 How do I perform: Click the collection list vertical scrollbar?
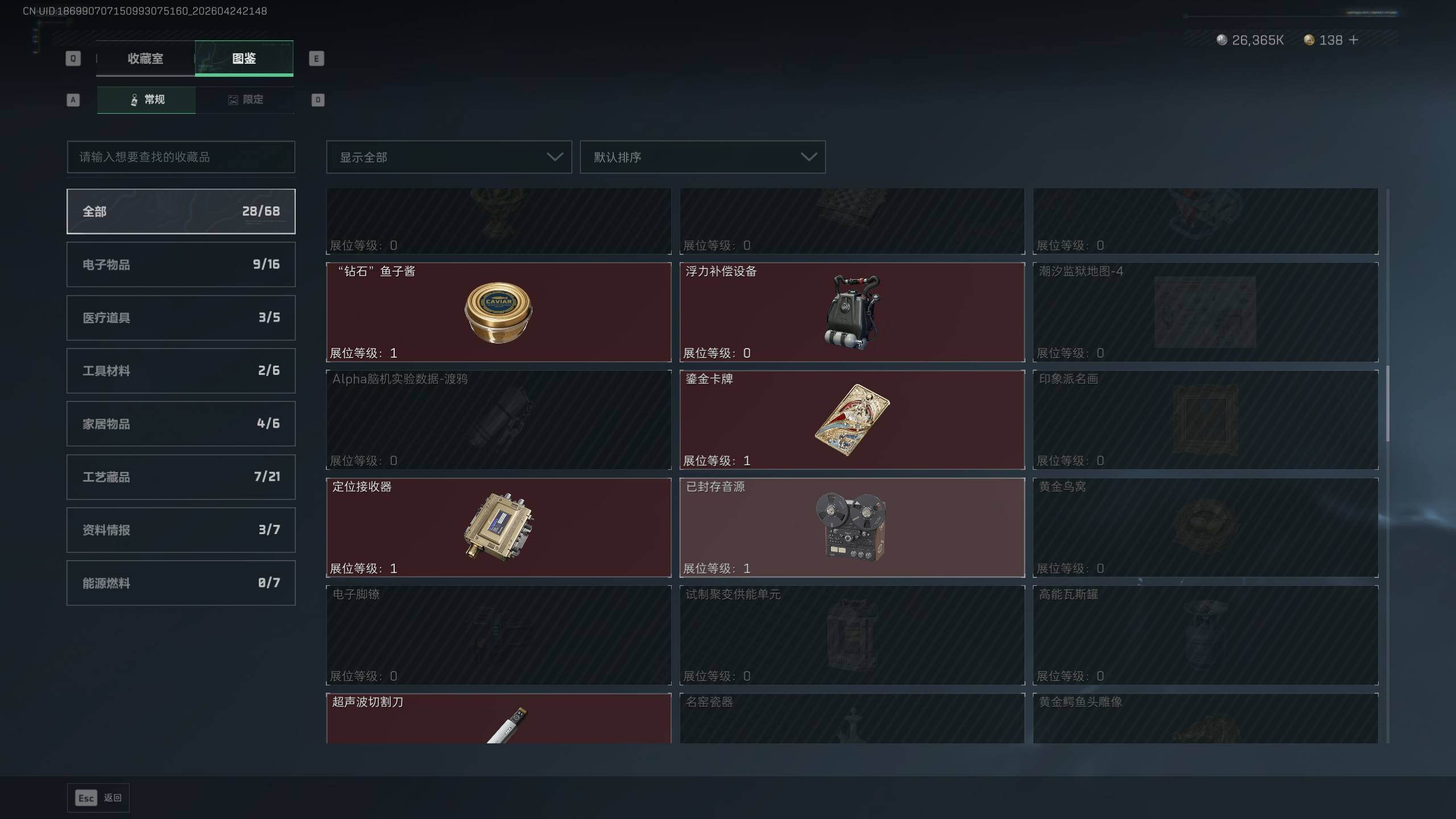[x=1388, y=403]
